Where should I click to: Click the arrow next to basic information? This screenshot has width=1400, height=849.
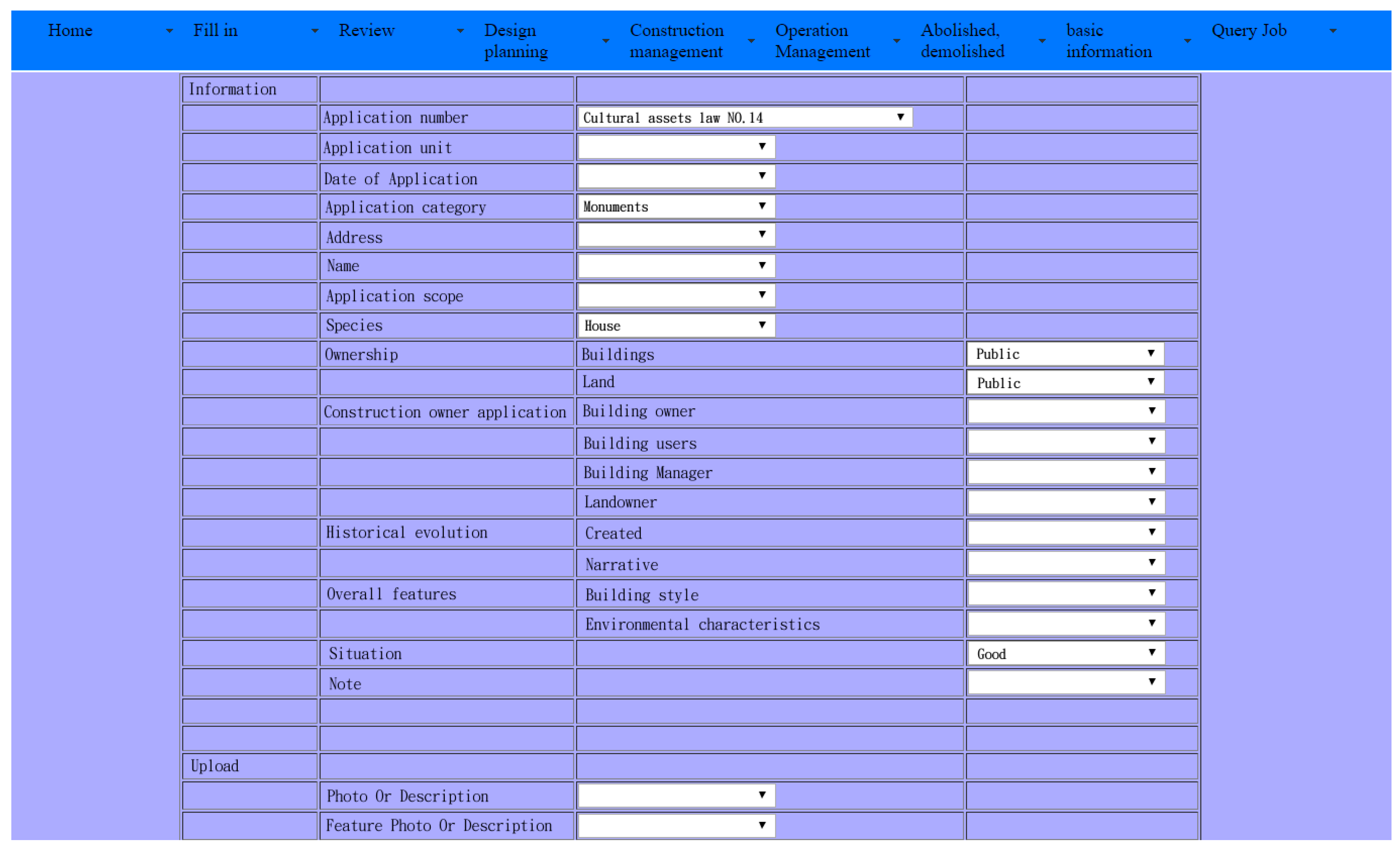click(x=1188, y=41)
